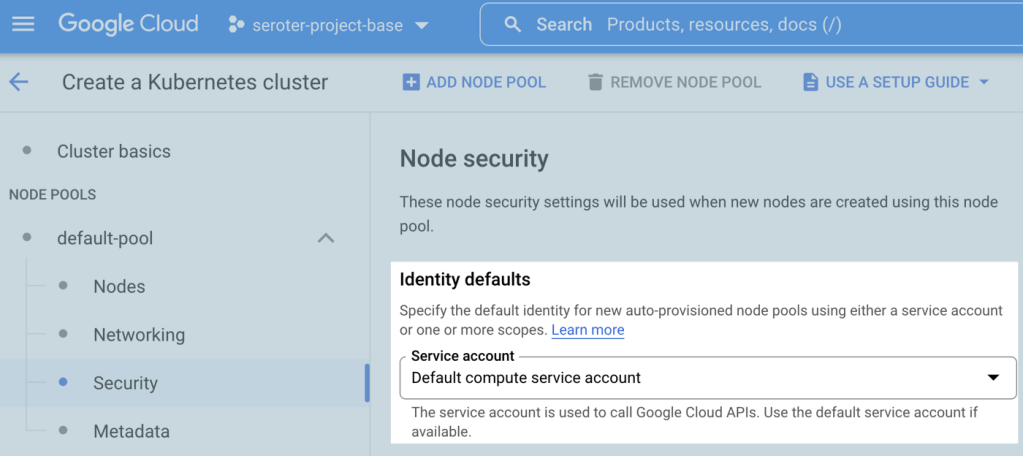Select default-pool in node pools list

pyautogui.click(x=105, y=238)
